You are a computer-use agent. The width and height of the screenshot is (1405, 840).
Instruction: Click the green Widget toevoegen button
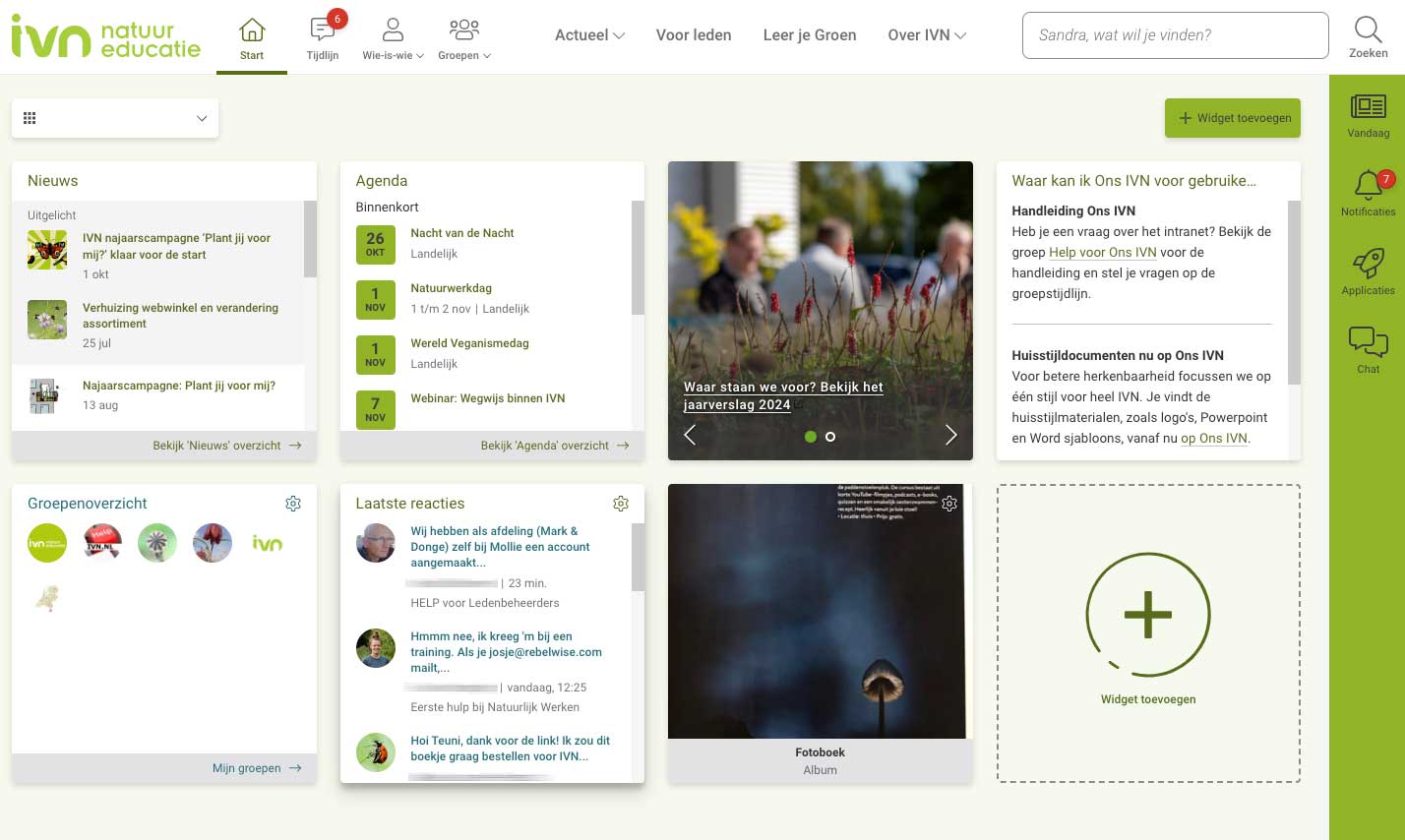coord(1233,118)
